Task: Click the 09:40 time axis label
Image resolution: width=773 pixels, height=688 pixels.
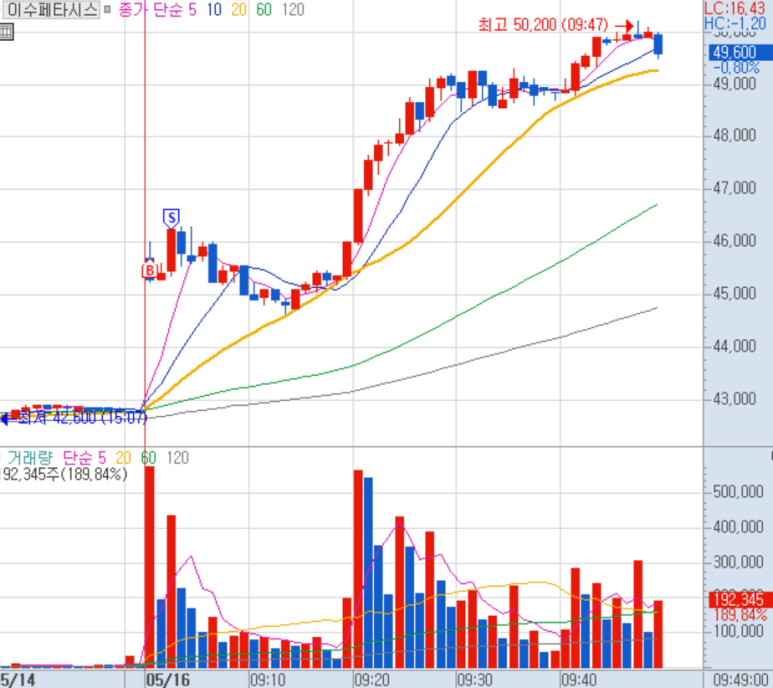Action: tap(579, 680)
